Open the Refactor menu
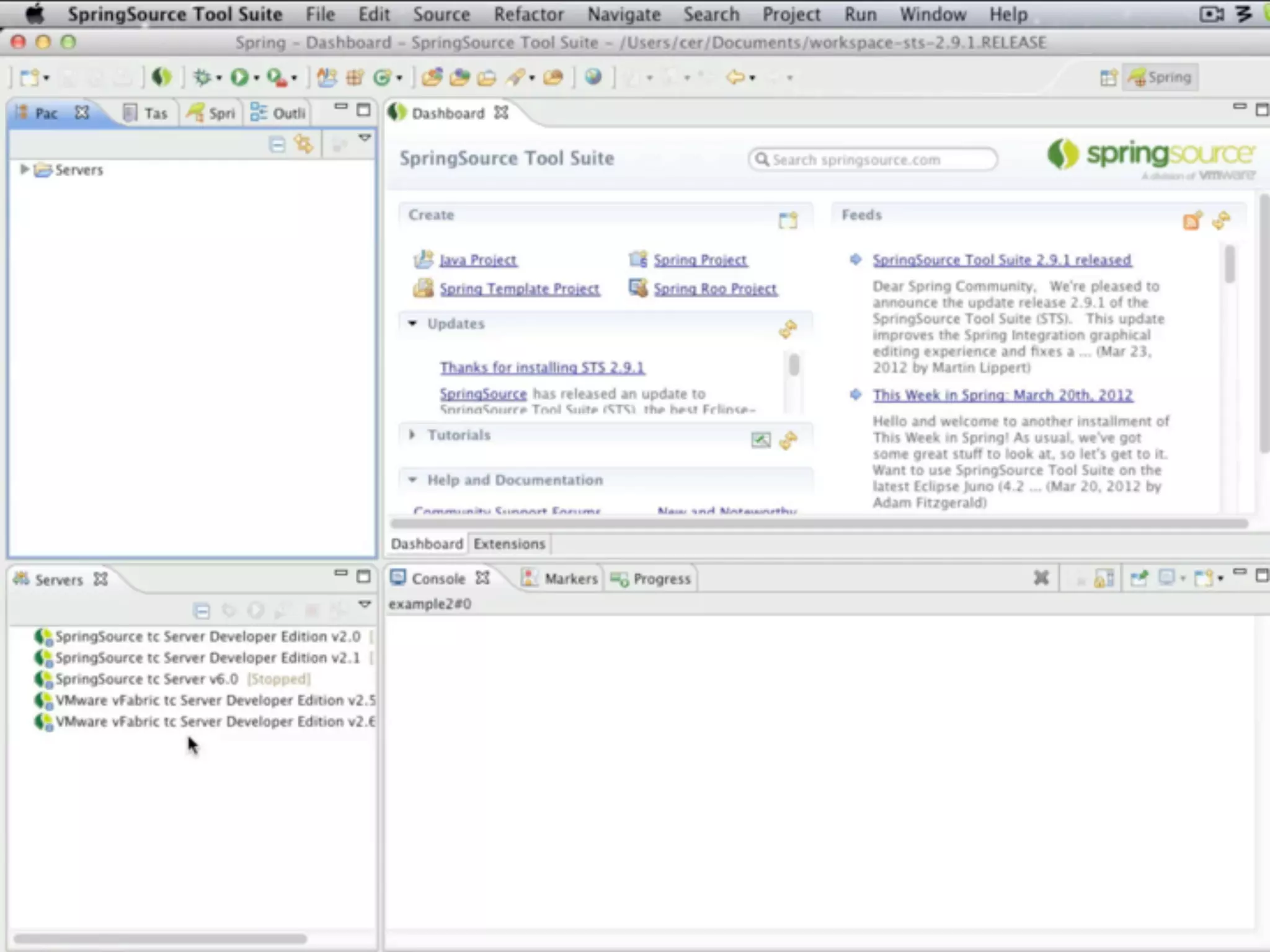1270x952 pixels. (x=528, y=14)
